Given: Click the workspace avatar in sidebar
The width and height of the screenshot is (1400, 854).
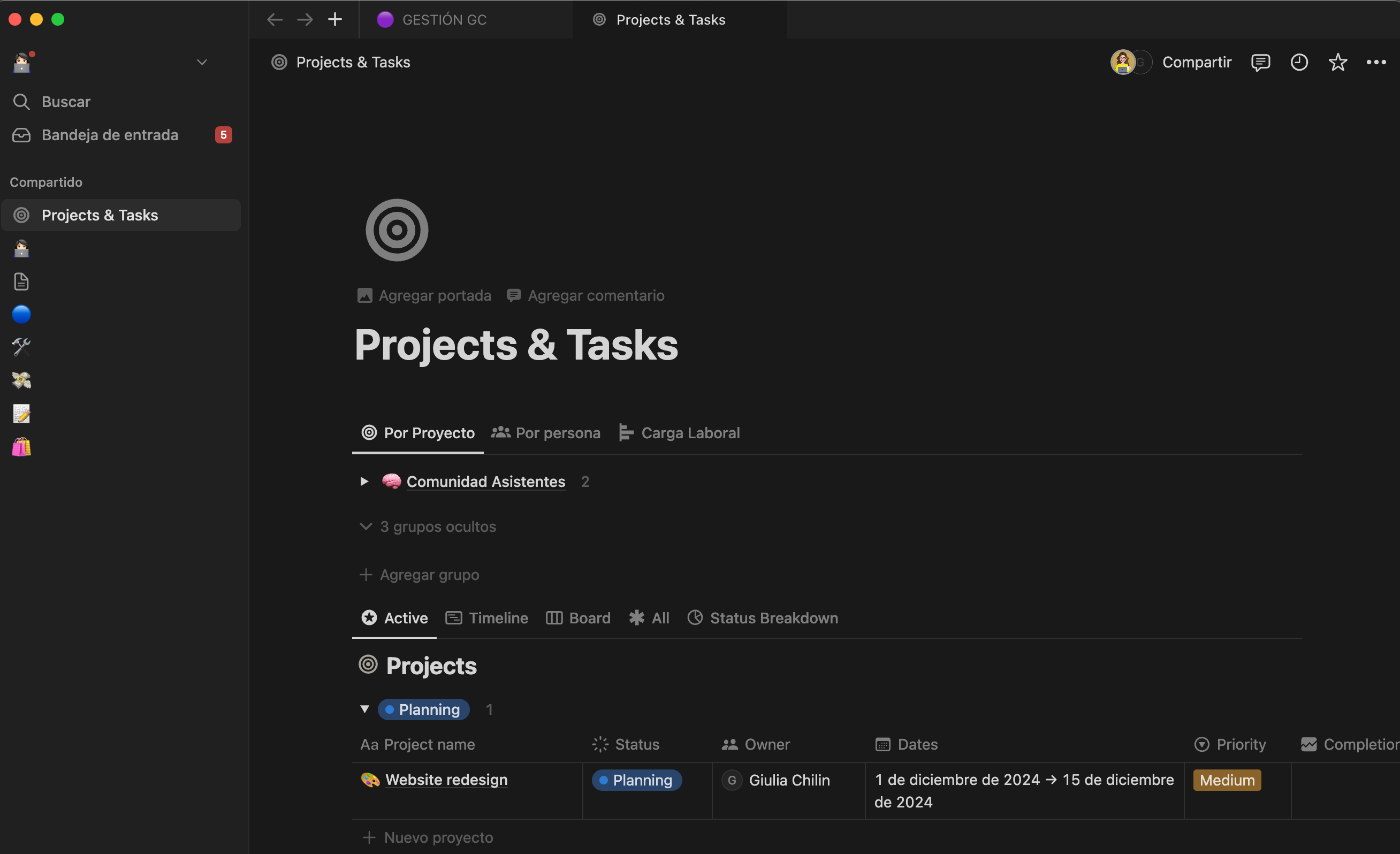Looking at the screenshot, I should point(22,62).
